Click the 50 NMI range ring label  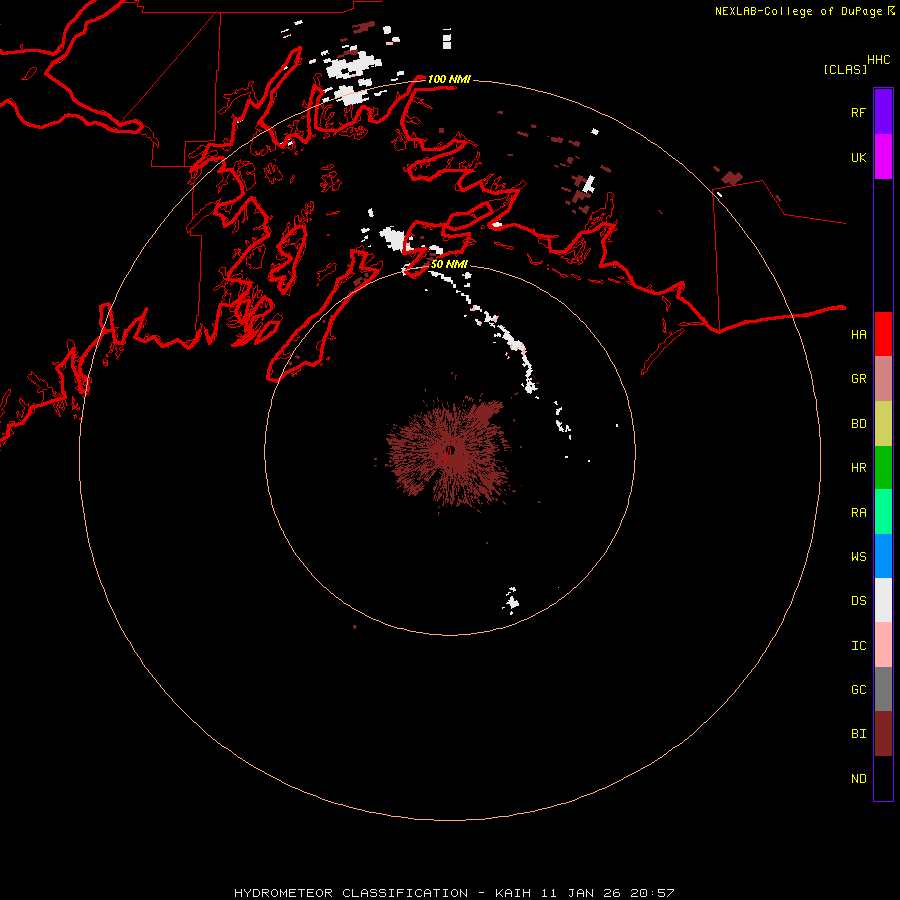(x=449, y=264)
